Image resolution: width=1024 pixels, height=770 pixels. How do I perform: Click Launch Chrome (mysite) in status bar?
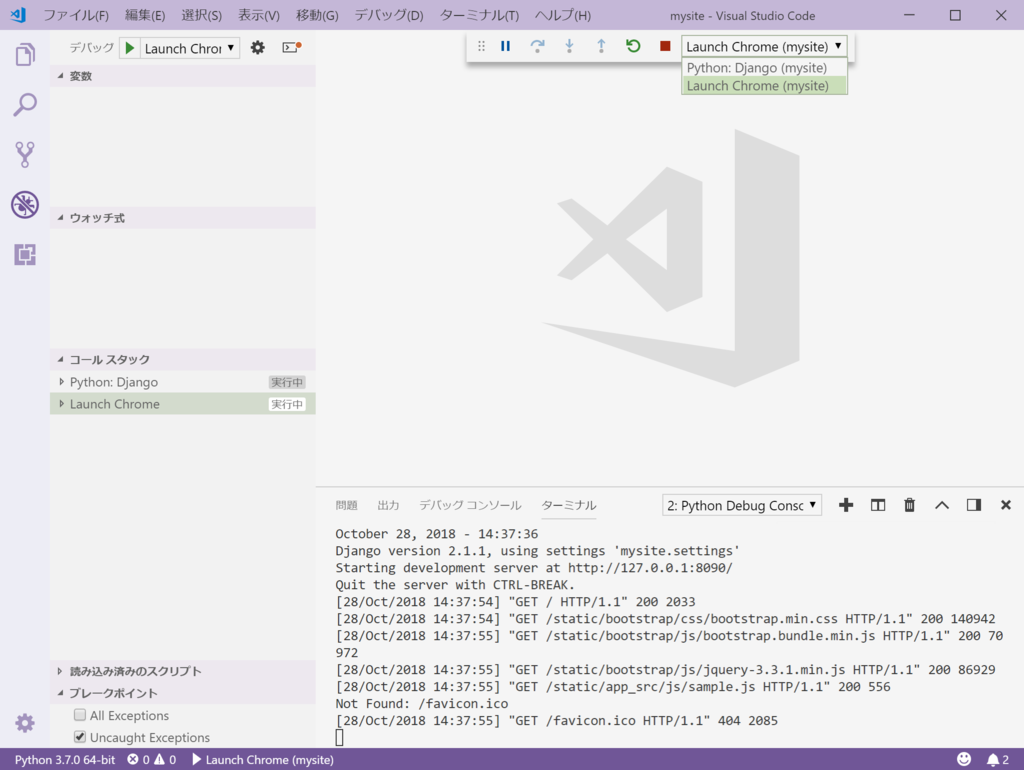pyautogui.click(x=263, y=760)
